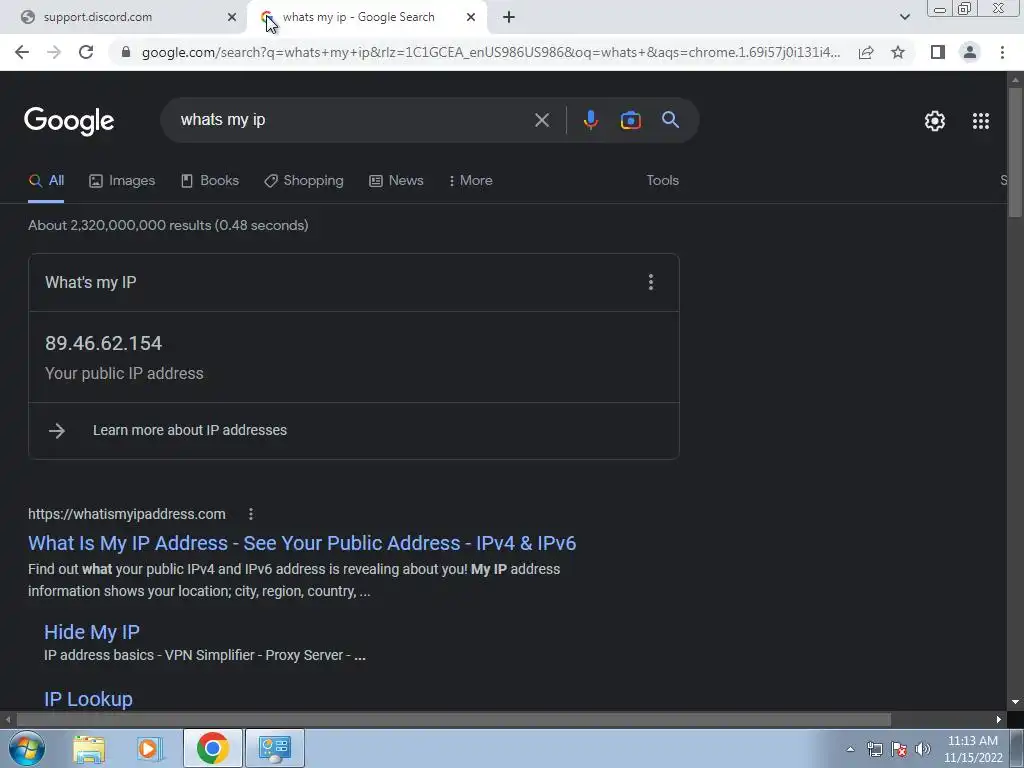Open the Hide My IP sitelink
Image resolution: width=1024 pixels, height=768 pixels.
coord(91,632)
